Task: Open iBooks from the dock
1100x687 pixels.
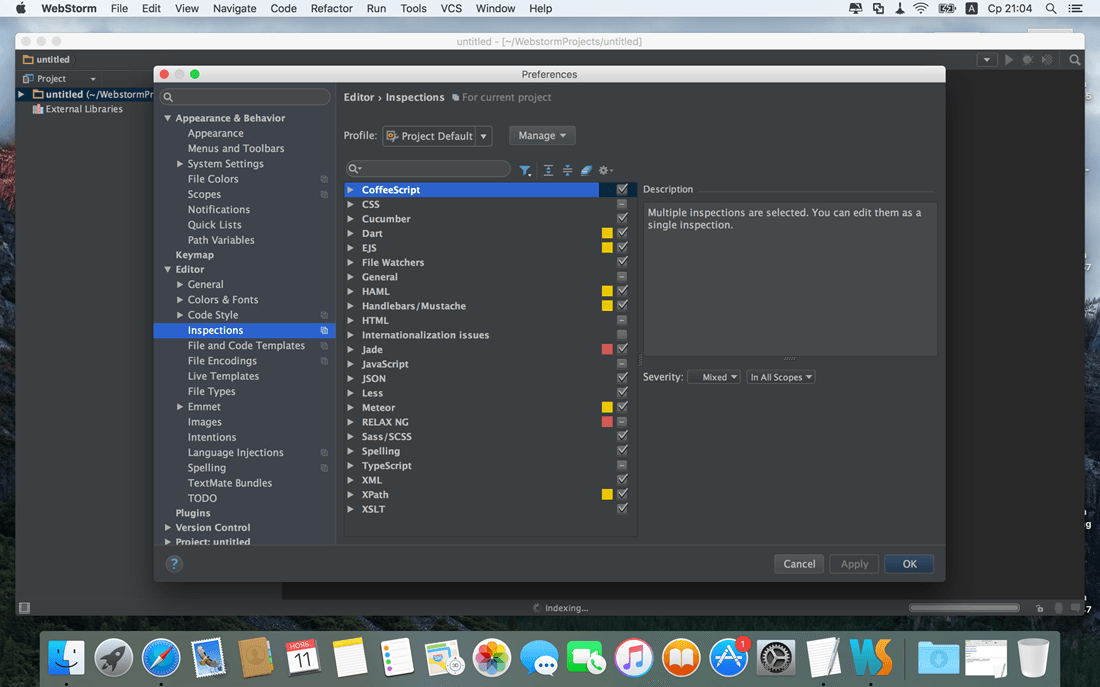Action: (681, 658)
